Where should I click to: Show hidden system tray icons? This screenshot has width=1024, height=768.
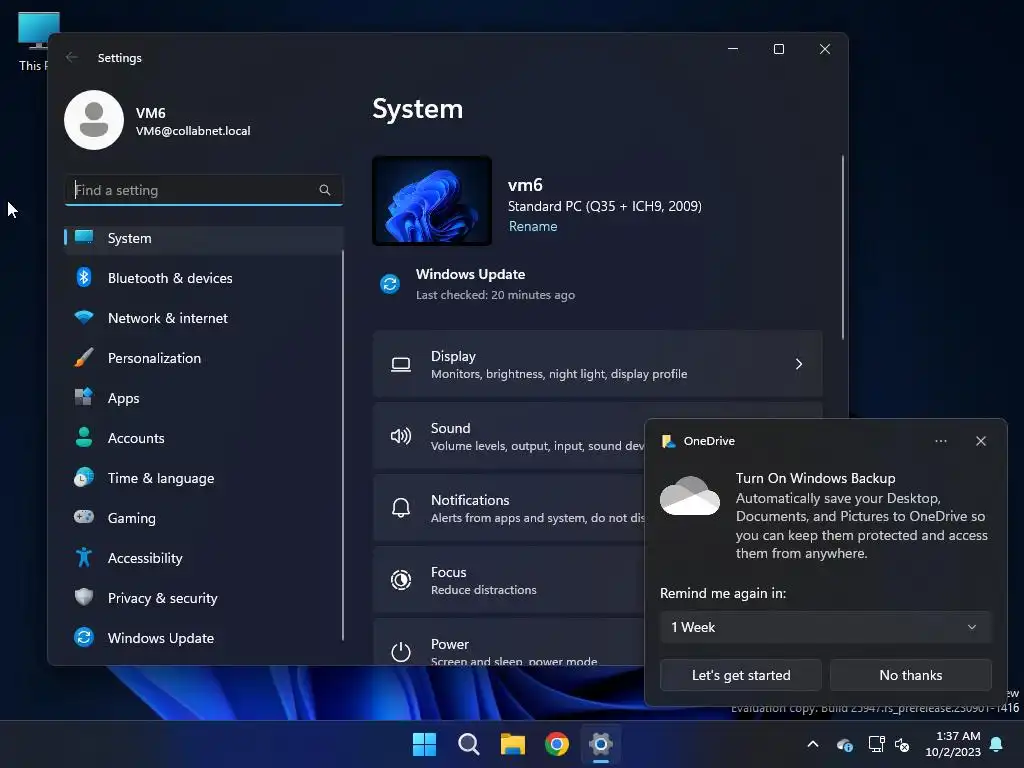[812, 744]
